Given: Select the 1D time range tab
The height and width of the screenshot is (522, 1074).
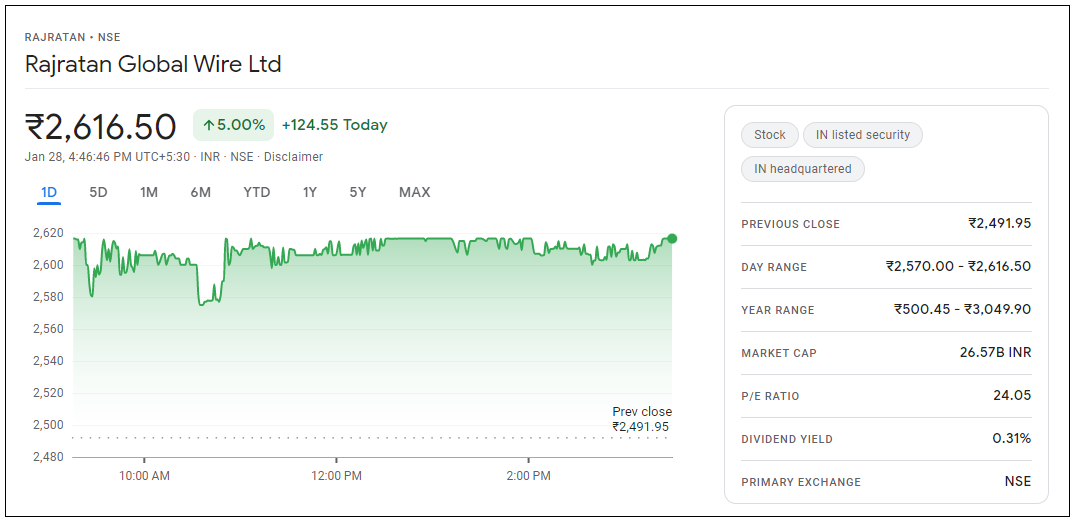Looking at the screenshot, I should click(x=49, y=192).
